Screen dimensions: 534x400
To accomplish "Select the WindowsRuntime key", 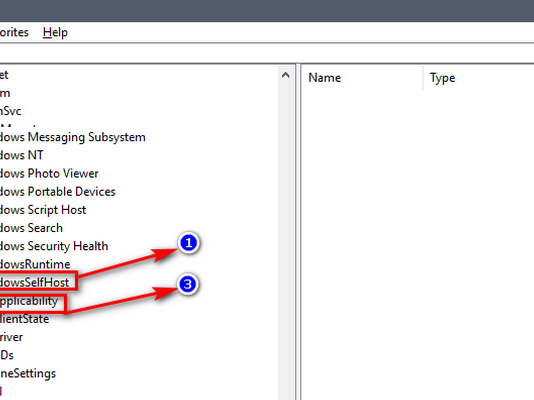I will pos(35,264).
